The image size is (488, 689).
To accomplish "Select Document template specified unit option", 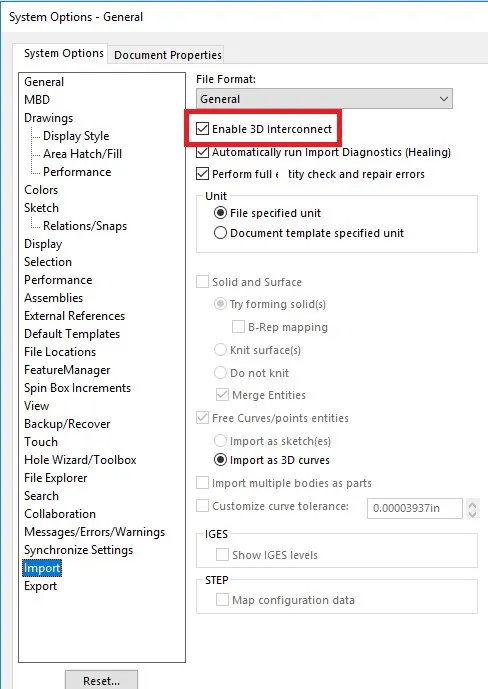I will [x=220, y=233].
